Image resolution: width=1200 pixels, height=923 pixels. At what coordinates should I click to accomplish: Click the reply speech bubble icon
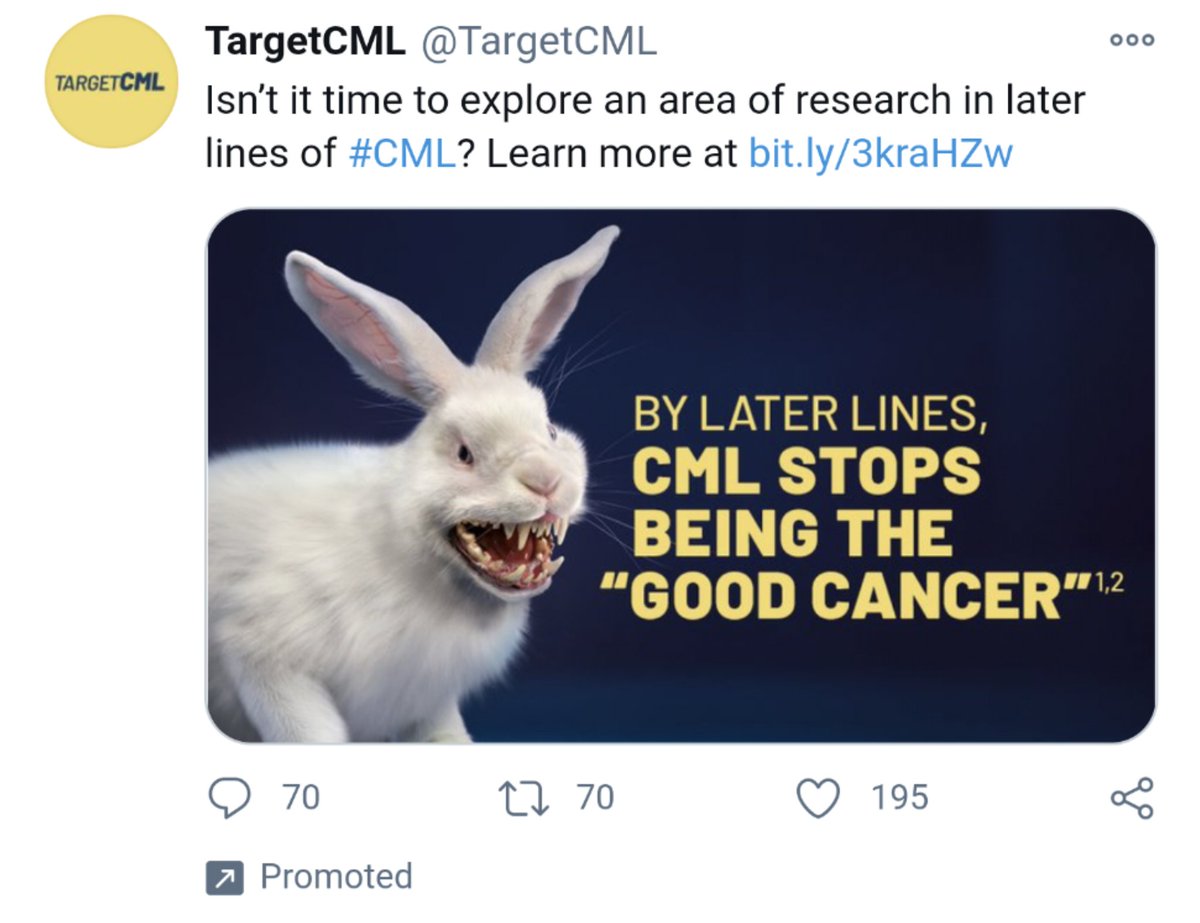coord(229,798)
